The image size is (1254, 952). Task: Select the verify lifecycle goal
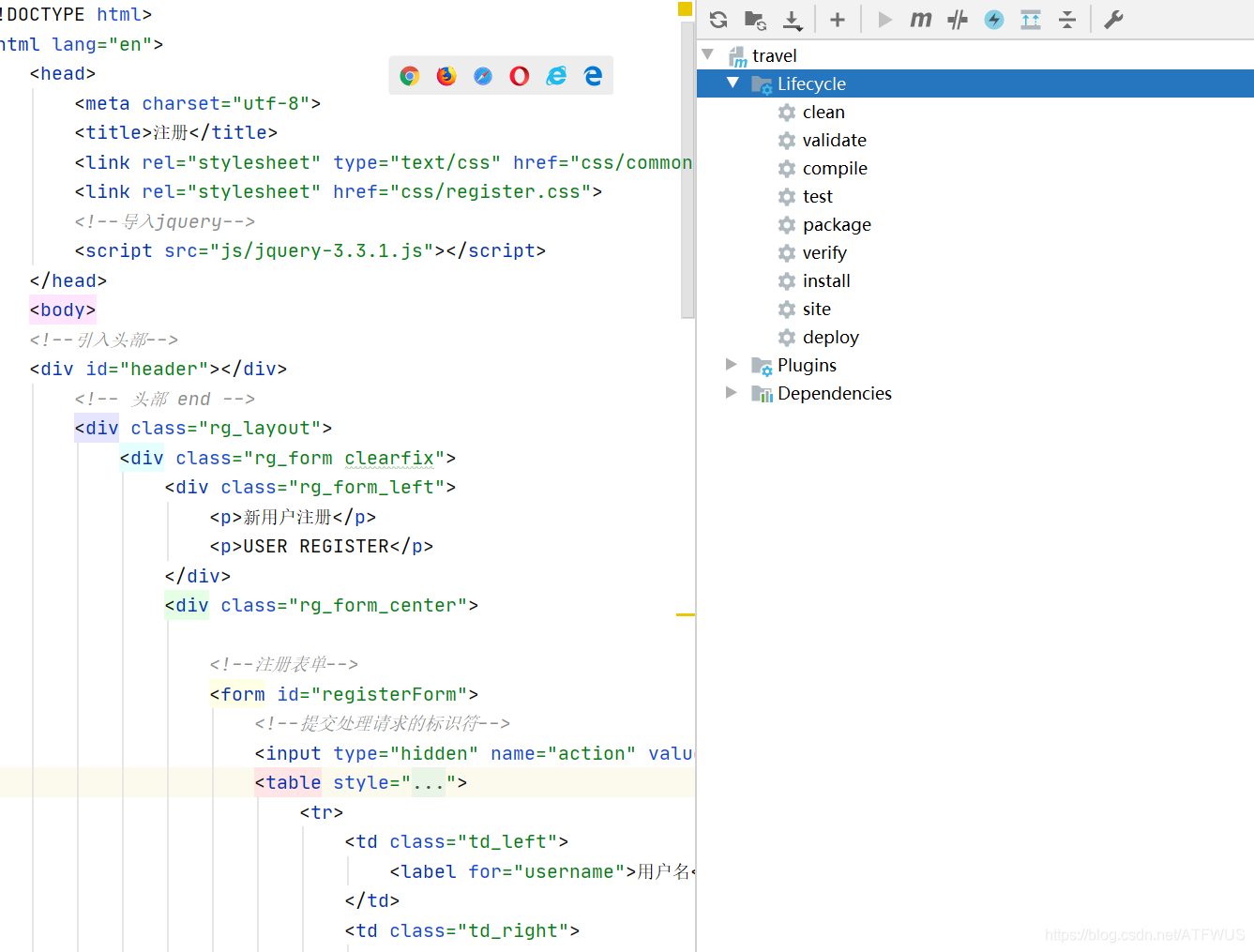point(824,252)
